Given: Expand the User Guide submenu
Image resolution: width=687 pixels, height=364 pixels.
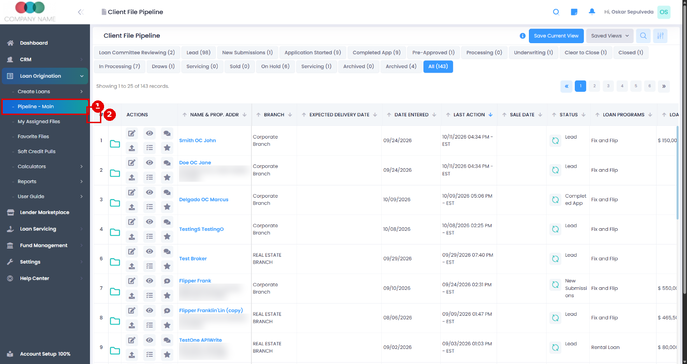Looking at the screenshot, I should pyautogui.click(x=45, y=197).
